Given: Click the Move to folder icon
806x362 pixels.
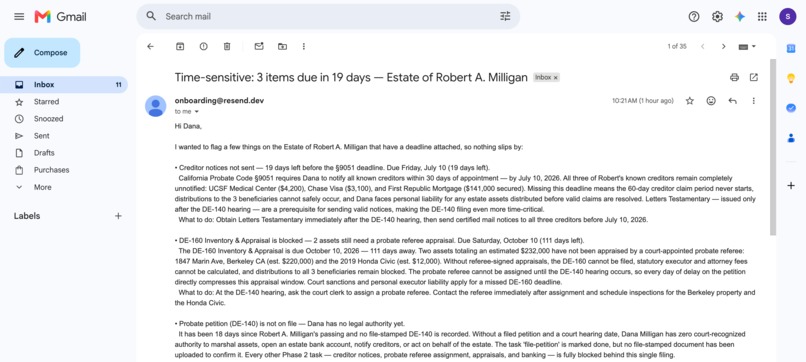Looking at the screenshot, I should [282, 46].
